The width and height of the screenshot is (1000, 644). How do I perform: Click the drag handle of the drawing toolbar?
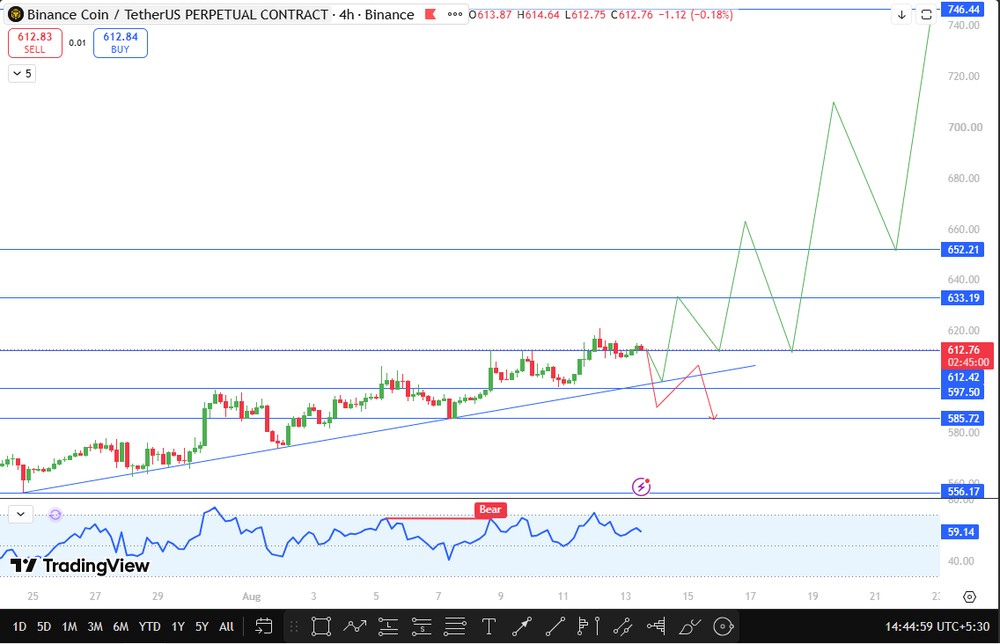point(294,627)
